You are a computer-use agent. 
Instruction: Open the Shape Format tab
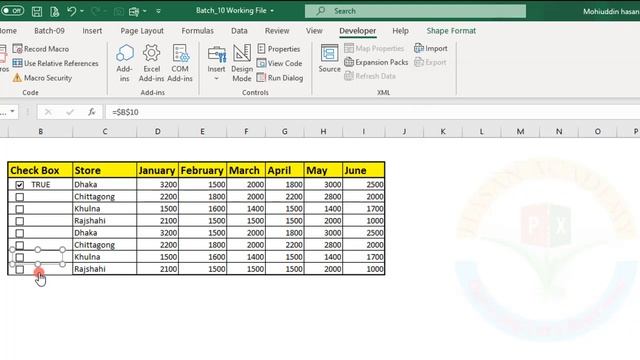[x=451, y=31]
